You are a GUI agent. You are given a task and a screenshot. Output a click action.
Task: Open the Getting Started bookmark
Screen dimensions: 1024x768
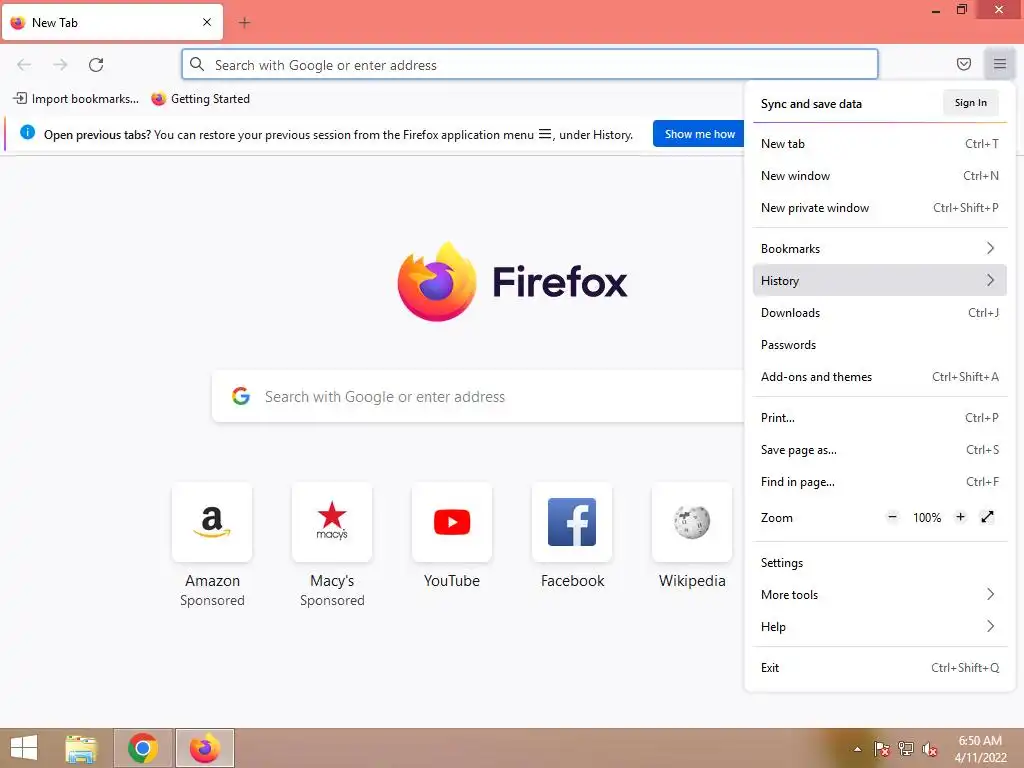pos(200,99)
